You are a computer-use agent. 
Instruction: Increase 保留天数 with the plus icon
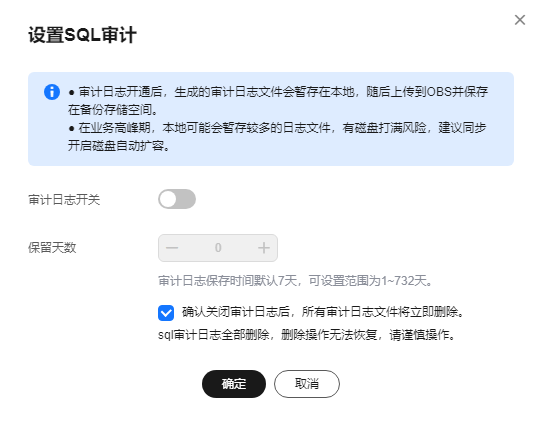264,248
